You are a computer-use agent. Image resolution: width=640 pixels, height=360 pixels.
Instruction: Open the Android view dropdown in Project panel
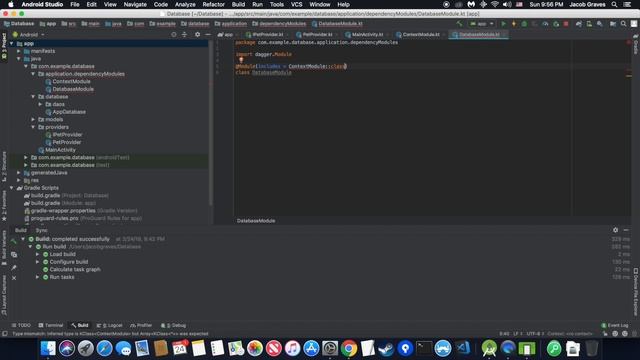click(29, 35)
